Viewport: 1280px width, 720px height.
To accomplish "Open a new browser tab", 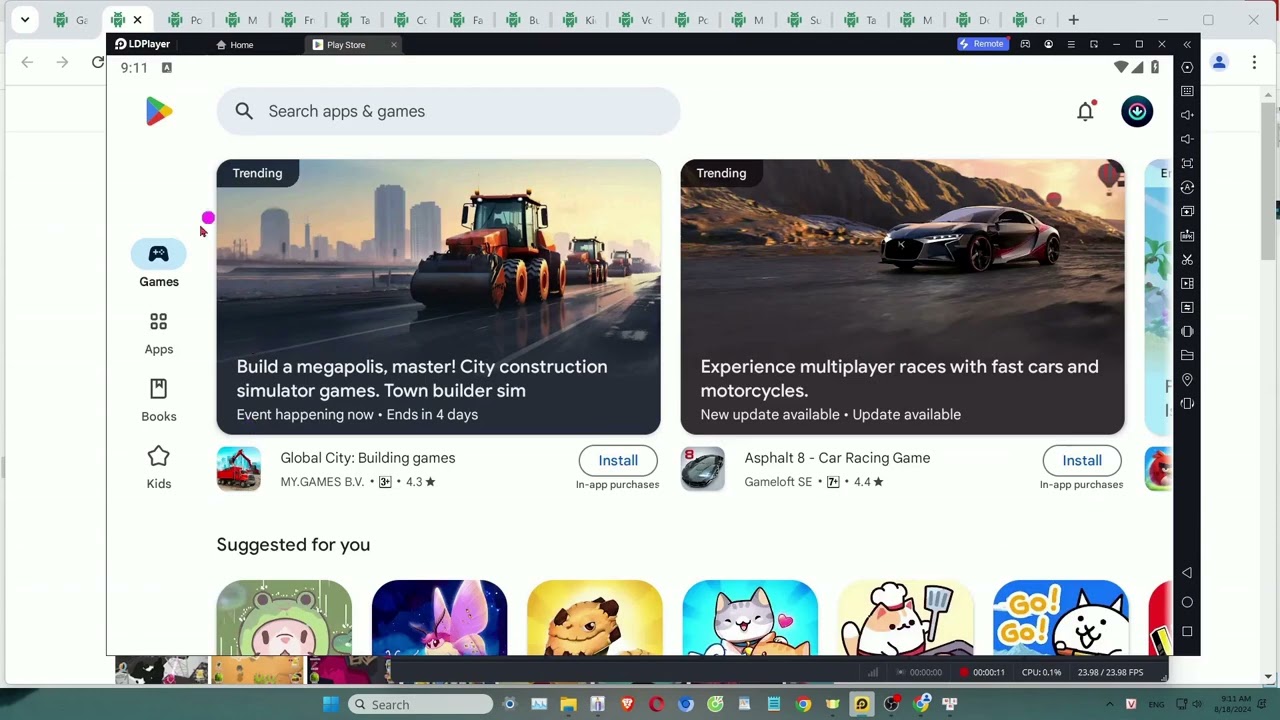I will (x=1073, y=20).
